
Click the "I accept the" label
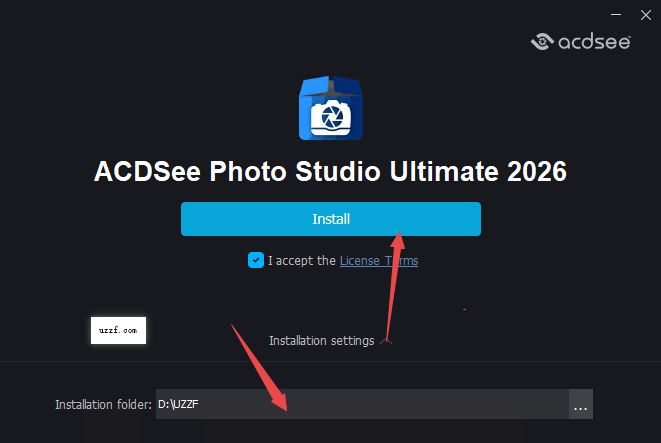tap(301, 261)
